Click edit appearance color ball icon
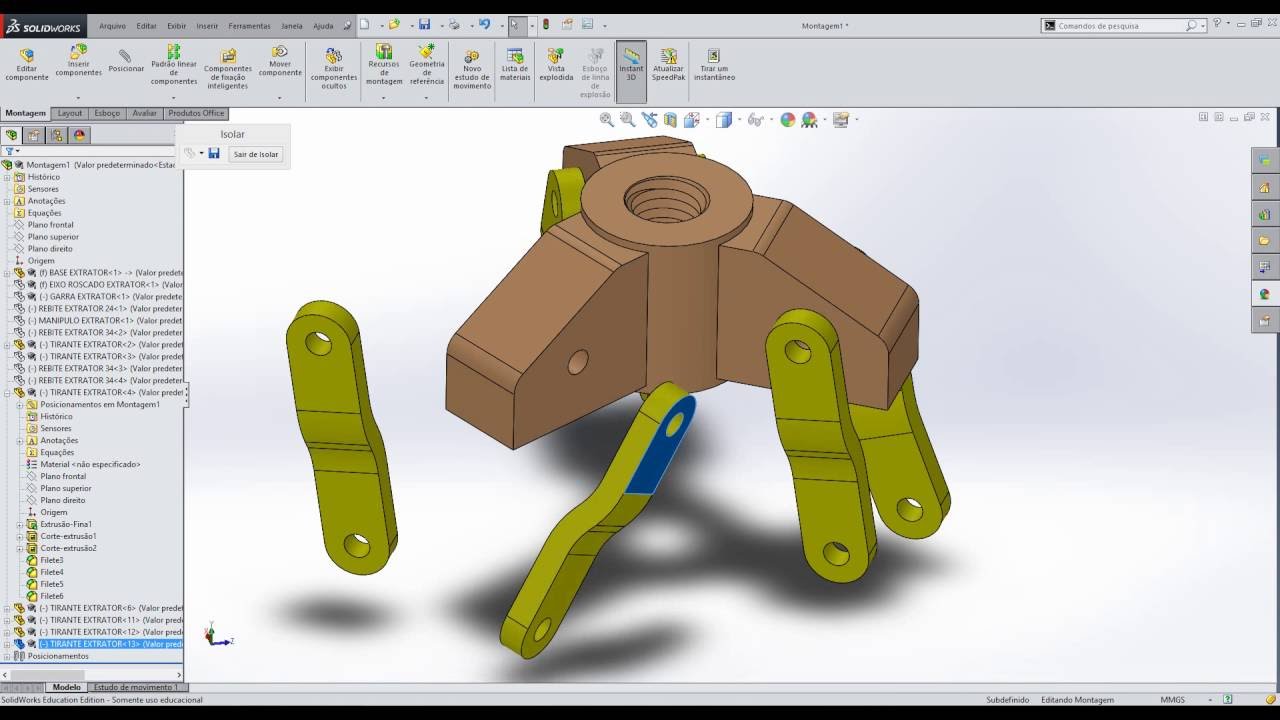The image size is (1280, 720). [x=788, y=120]
